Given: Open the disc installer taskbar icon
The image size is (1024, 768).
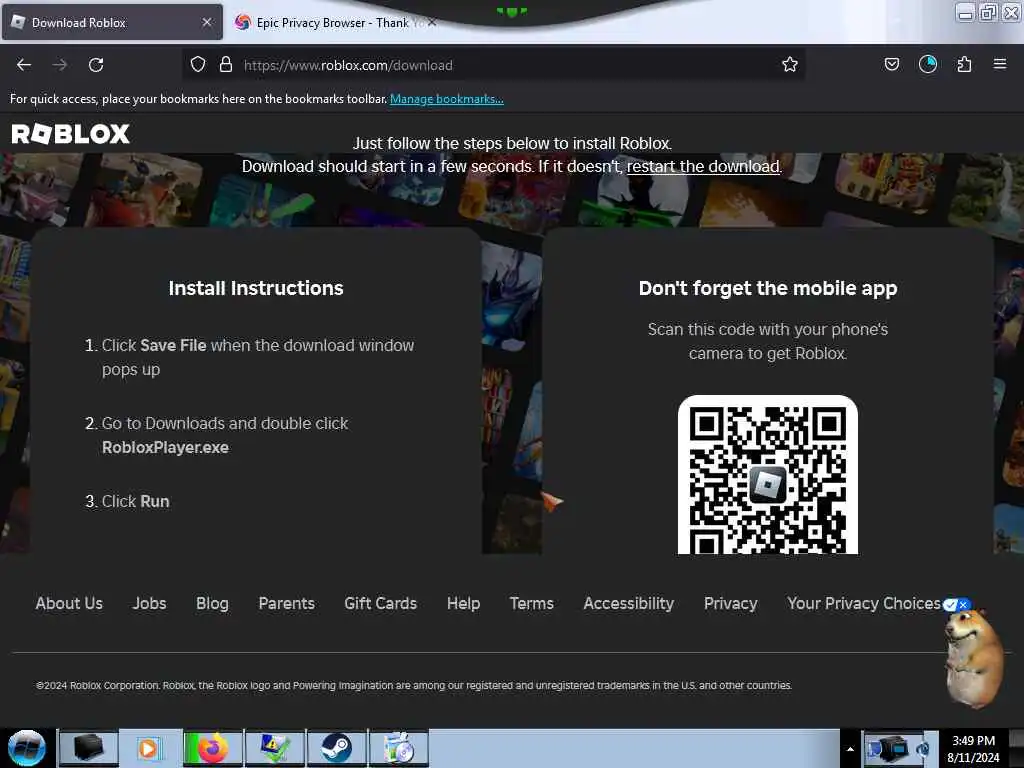Looking at the screenshot, I should [x=399, y=748].
